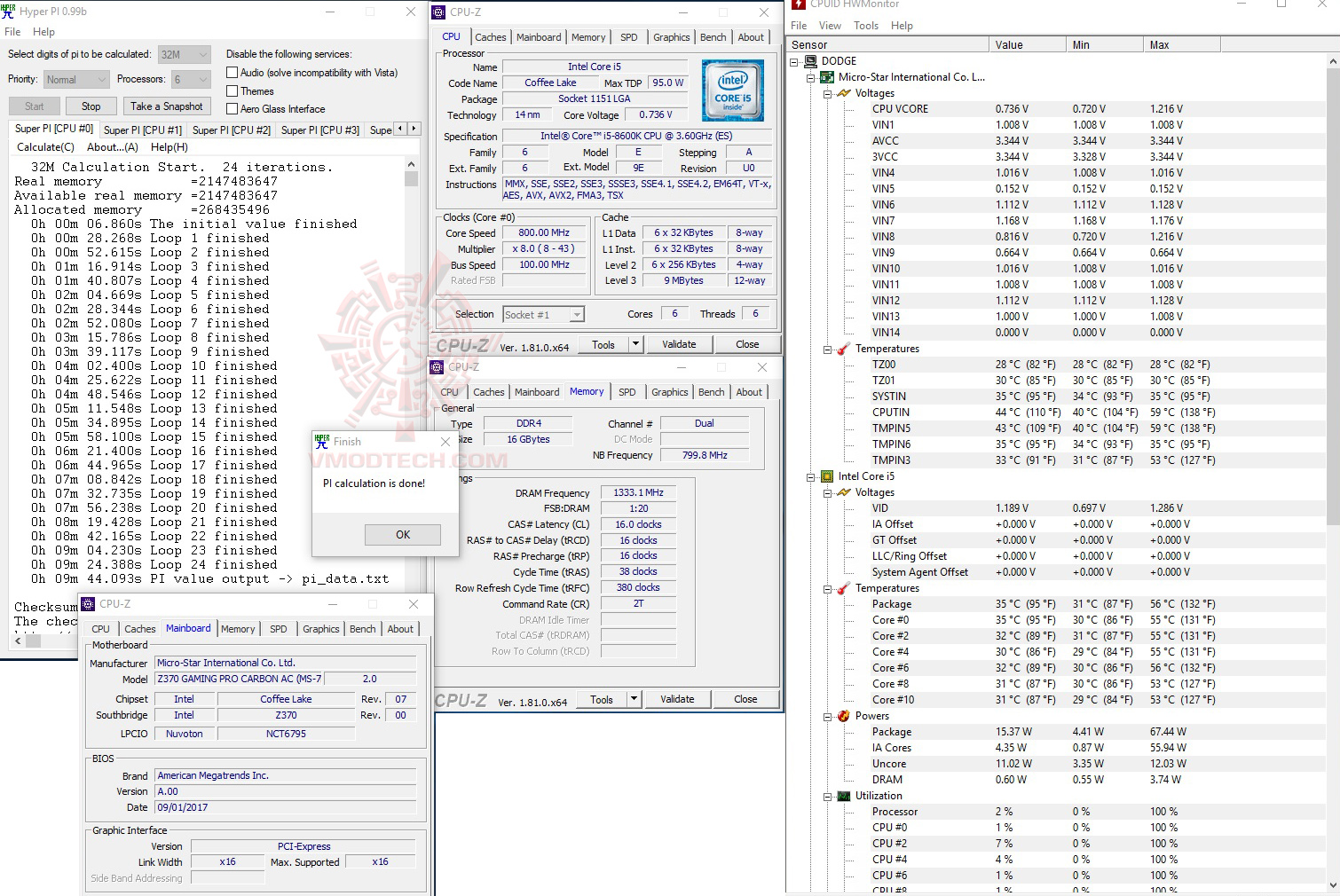Click Validate in CPU-Z CPU window
Image resolution: width=1340 pixels, height=896 pixels.
[679, 344]
